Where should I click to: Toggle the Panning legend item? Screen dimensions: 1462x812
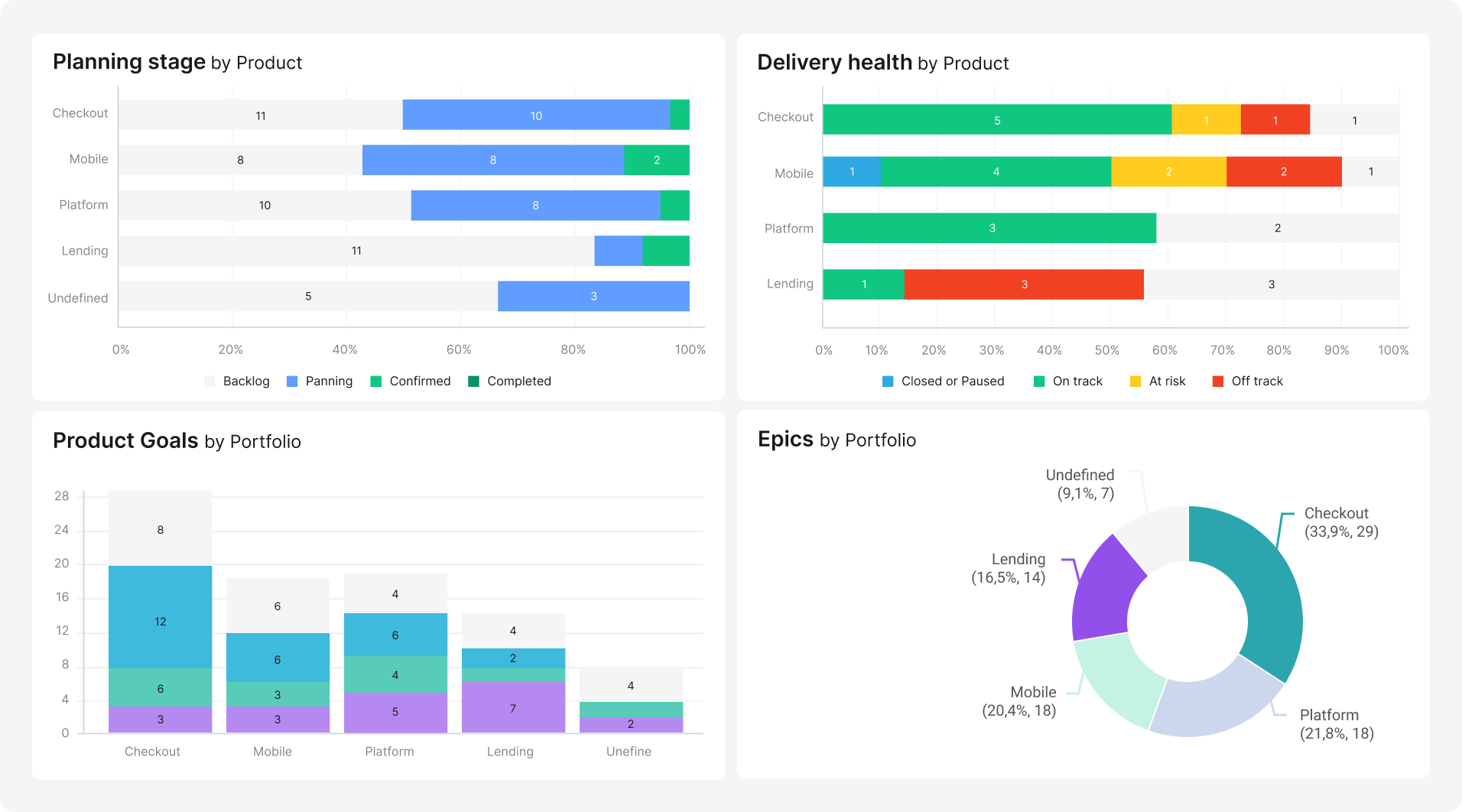(320, 382)
